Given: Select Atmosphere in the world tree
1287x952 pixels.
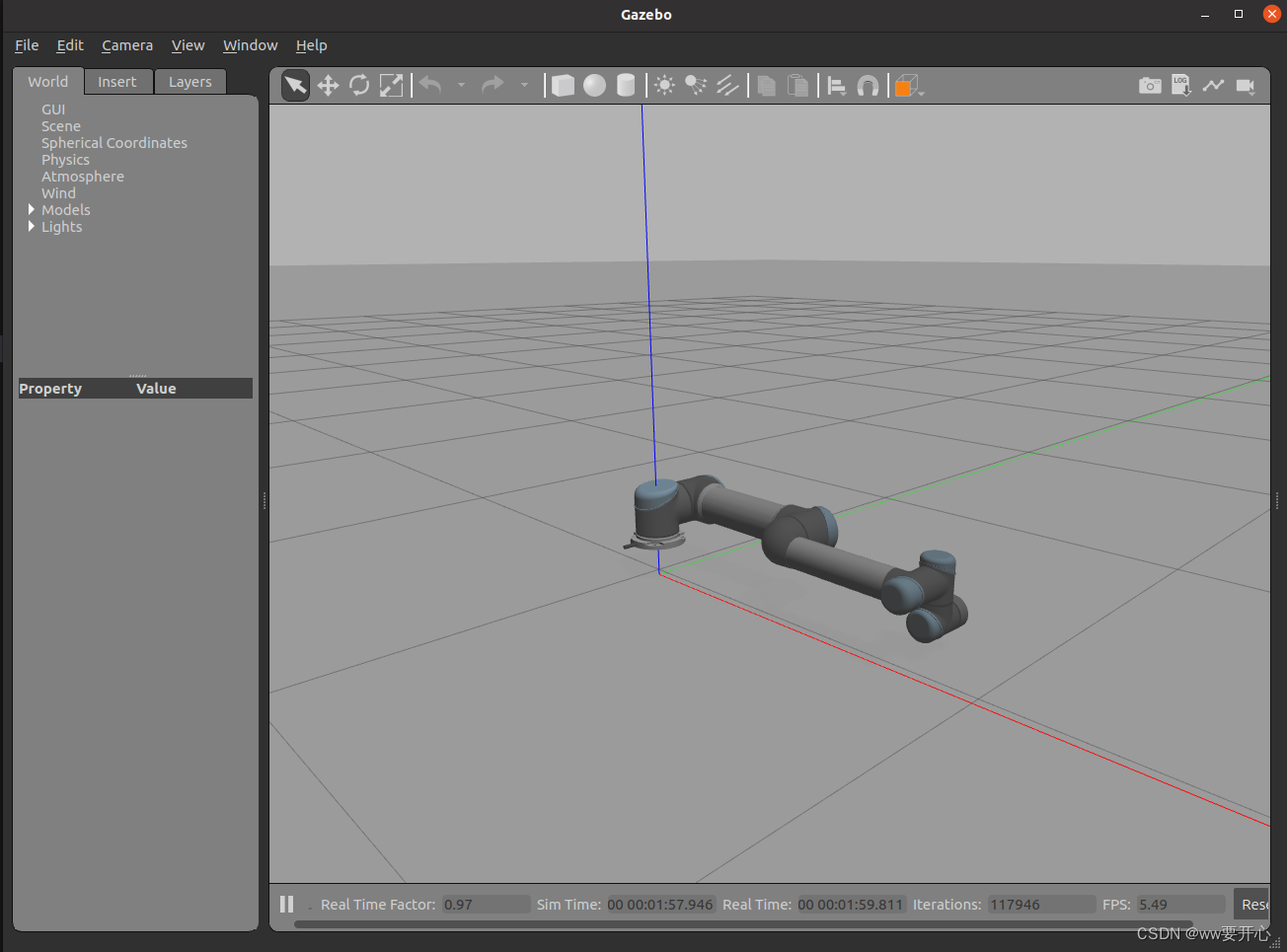Looking at the screenshot, I should click(x=83, y=177).
